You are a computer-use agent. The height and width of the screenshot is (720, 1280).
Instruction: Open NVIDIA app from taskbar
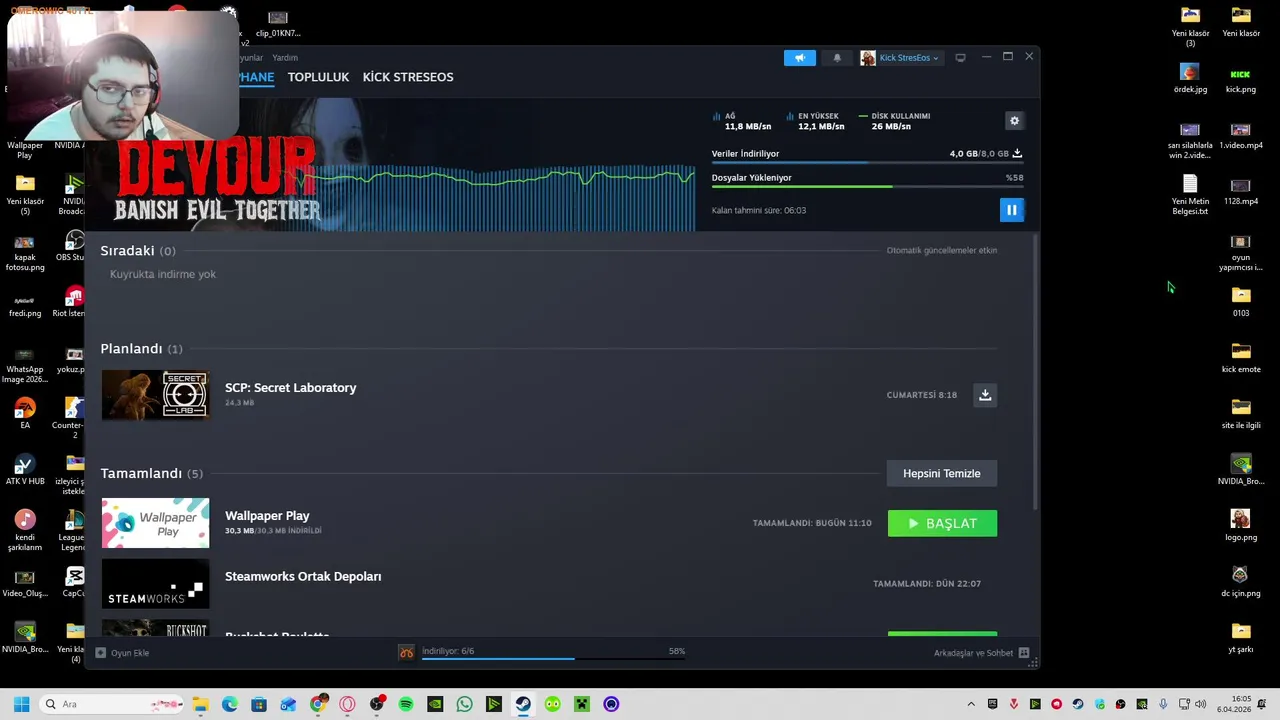(x=435, y=704)
